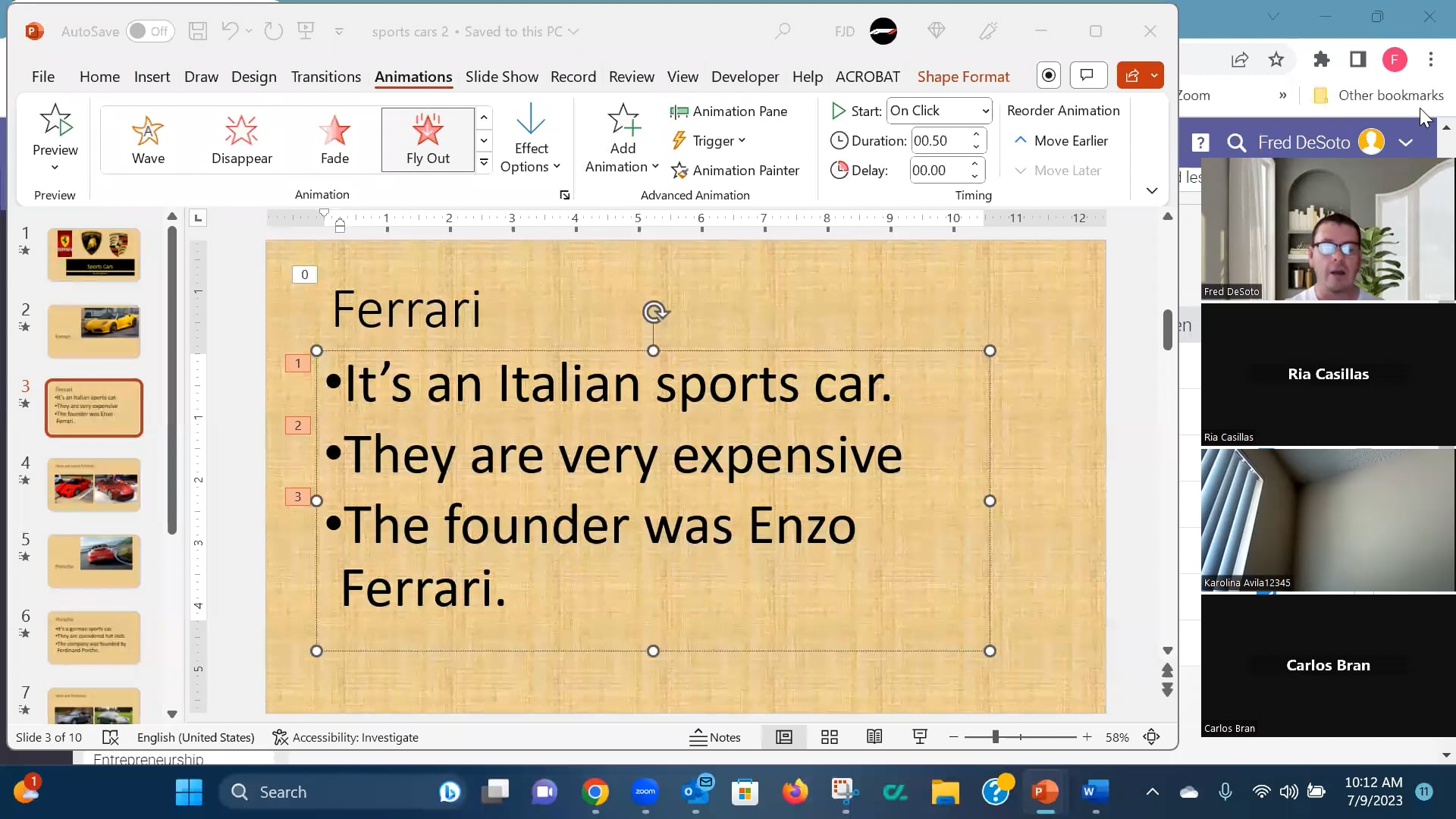The width and height of the screenshot is (1456, 819).
Task: Open the Design tab
Action: (254, 77)
